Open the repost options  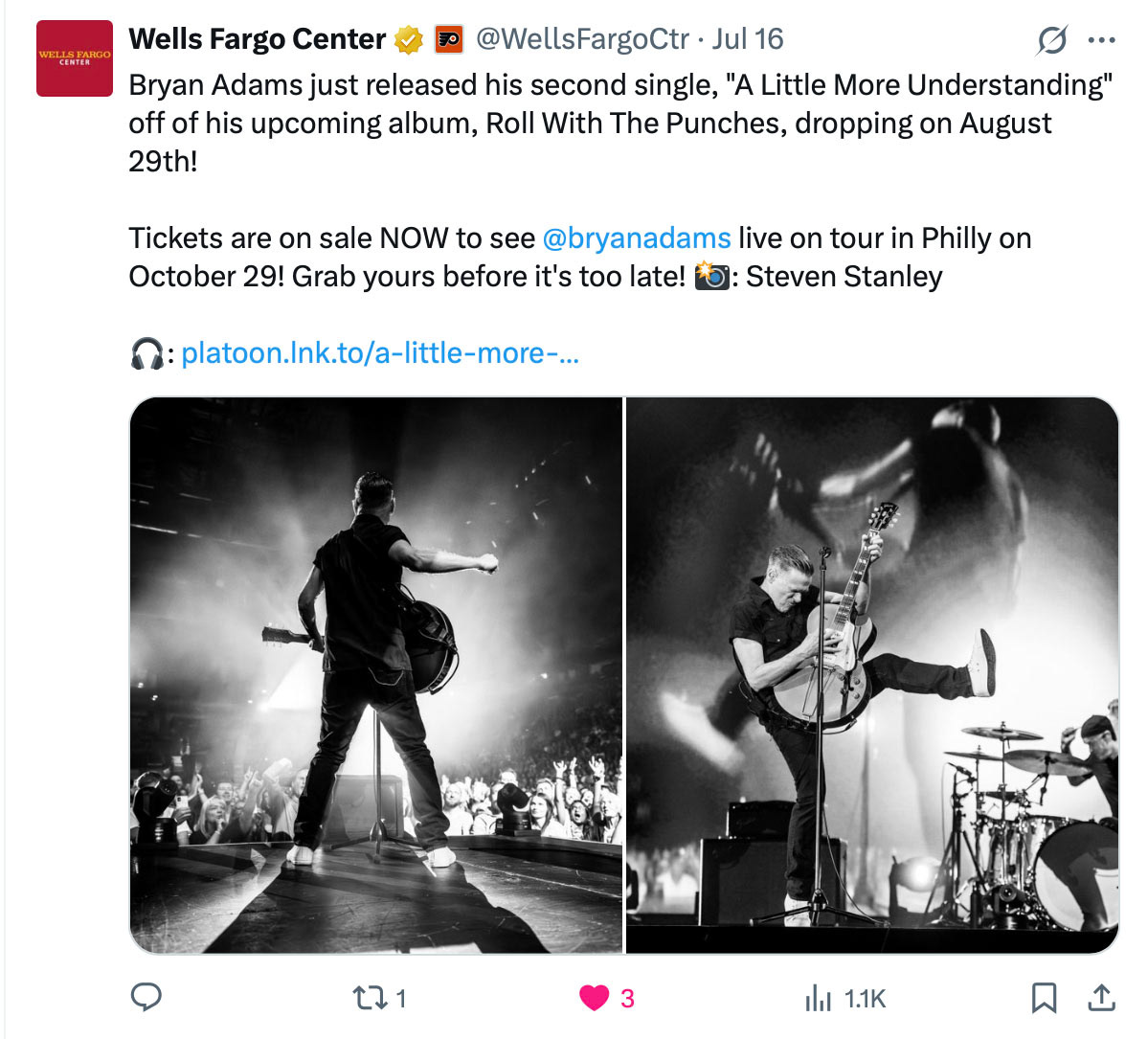click(x=366, y=999)
